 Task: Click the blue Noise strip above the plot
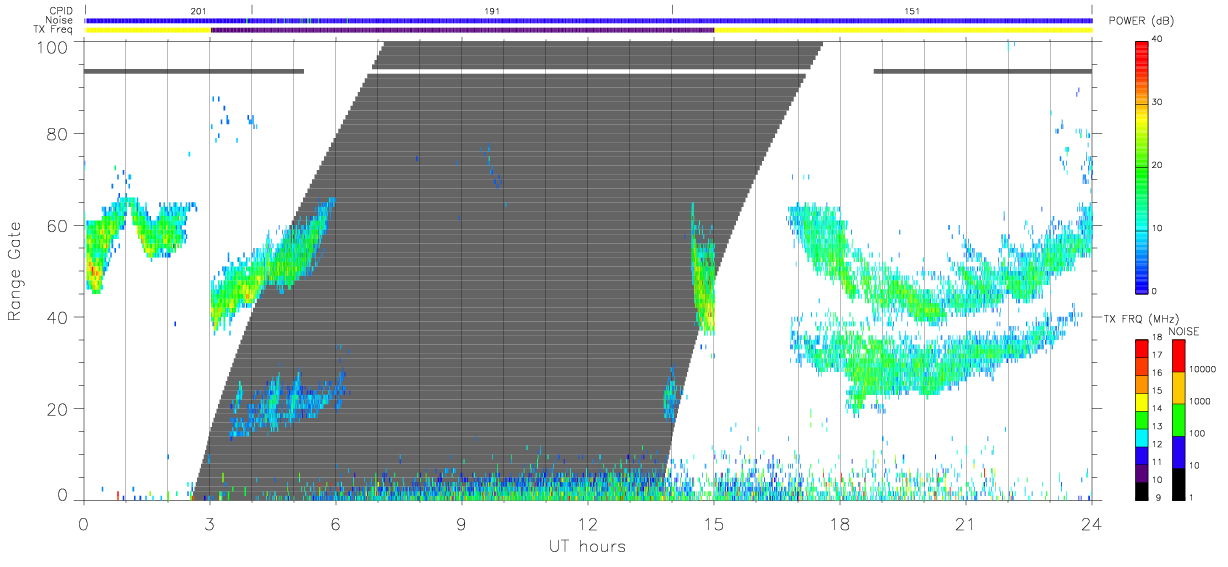pos(588,20)
